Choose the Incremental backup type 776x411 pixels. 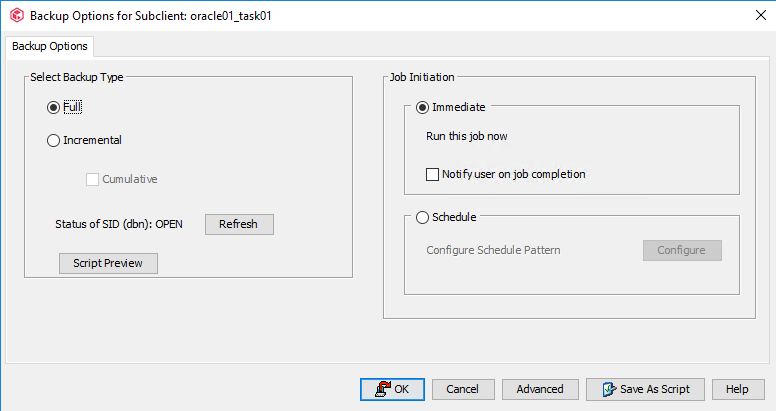tap(54, 141)
